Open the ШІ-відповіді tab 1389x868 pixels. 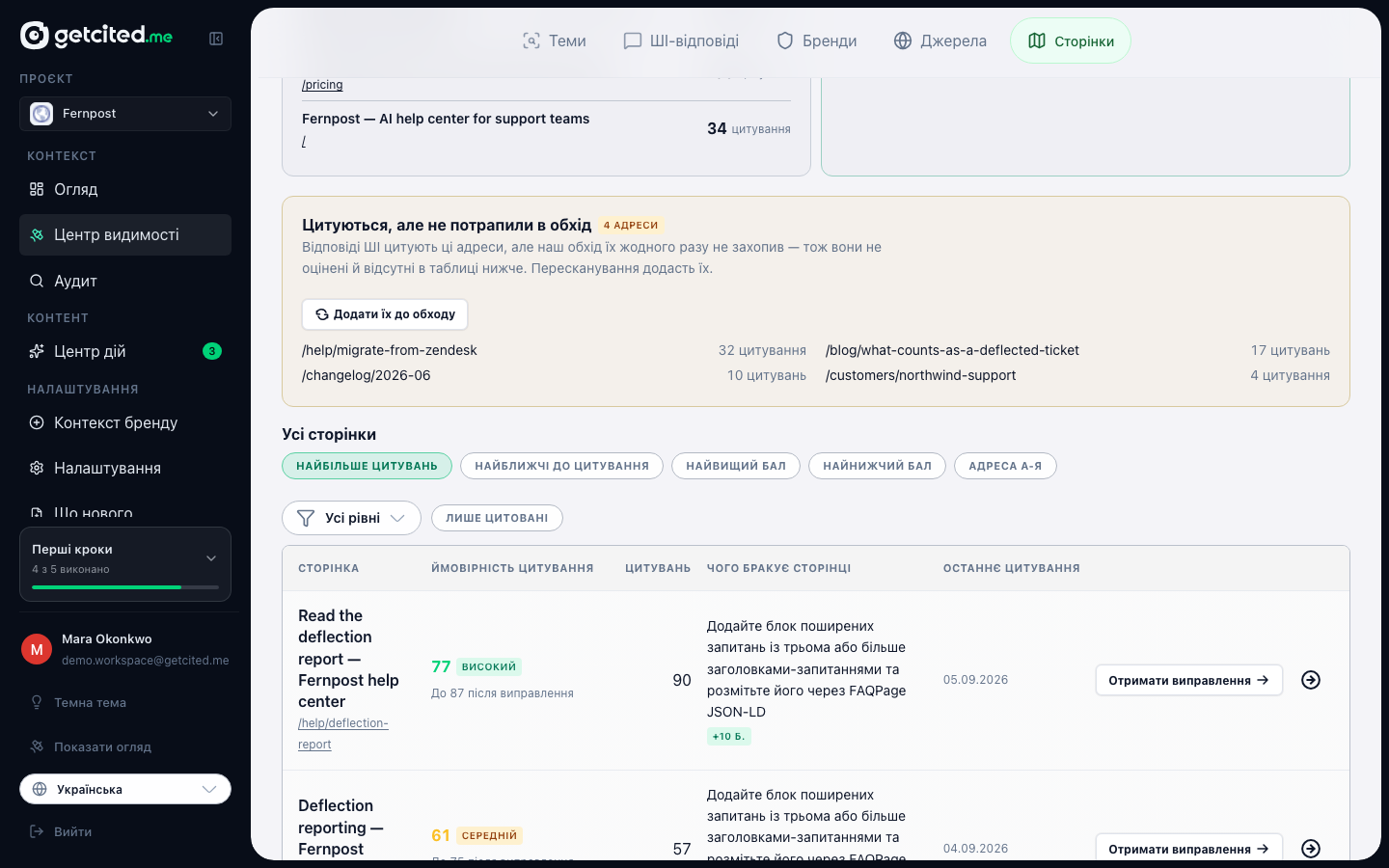tap(681, 41)
